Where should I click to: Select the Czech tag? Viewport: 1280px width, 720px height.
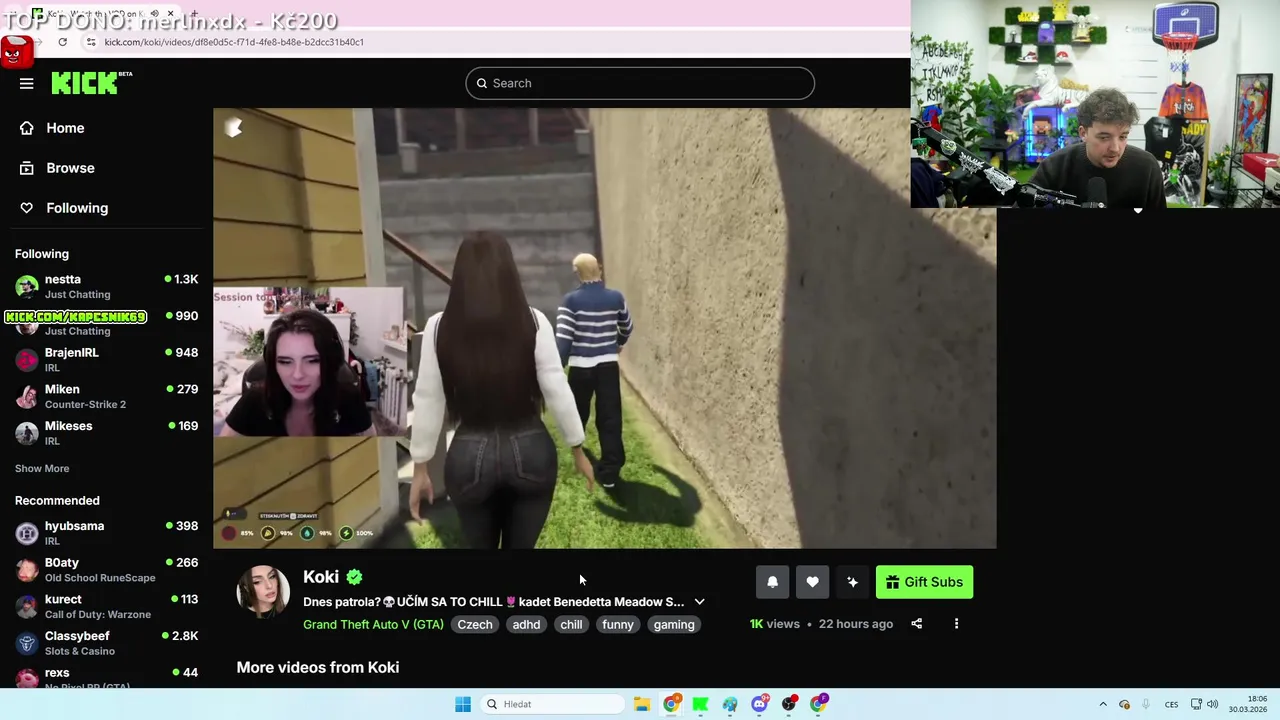click(x=475, y=624)
